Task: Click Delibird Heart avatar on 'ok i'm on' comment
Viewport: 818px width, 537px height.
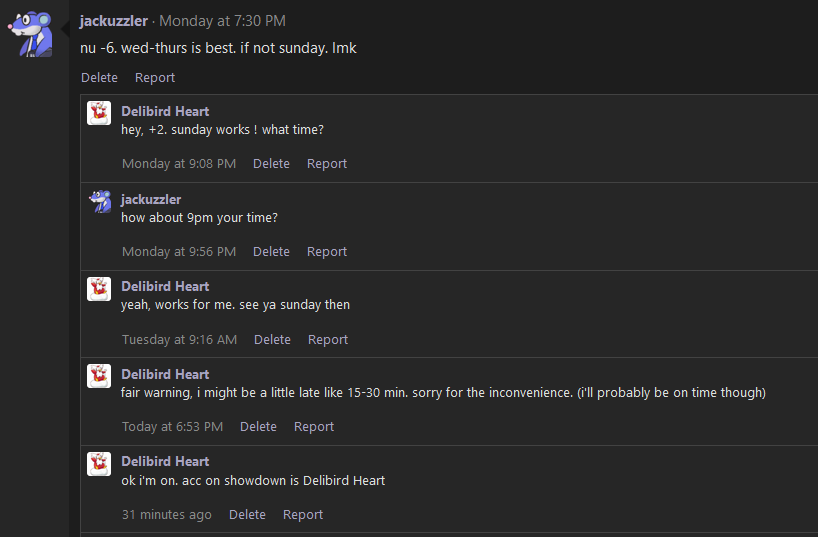Action: [99, 464]
